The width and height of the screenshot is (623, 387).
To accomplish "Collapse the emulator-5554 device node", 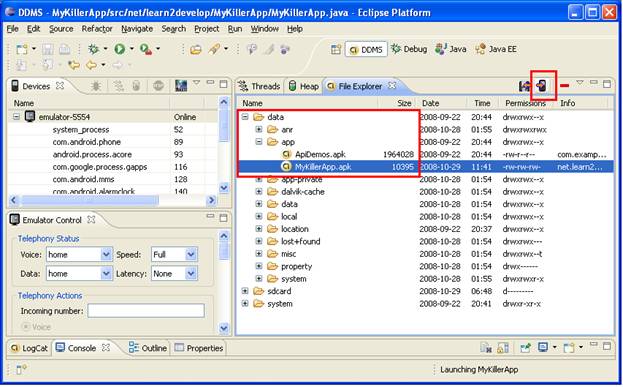I will tap(16, 117).
